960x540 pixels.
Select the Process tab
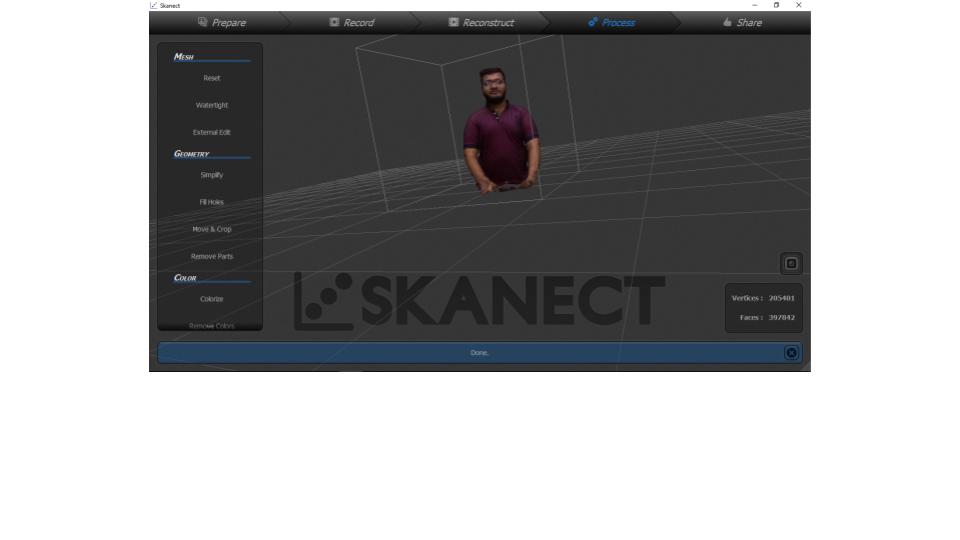pyautogui.click(x=612, y=23)
